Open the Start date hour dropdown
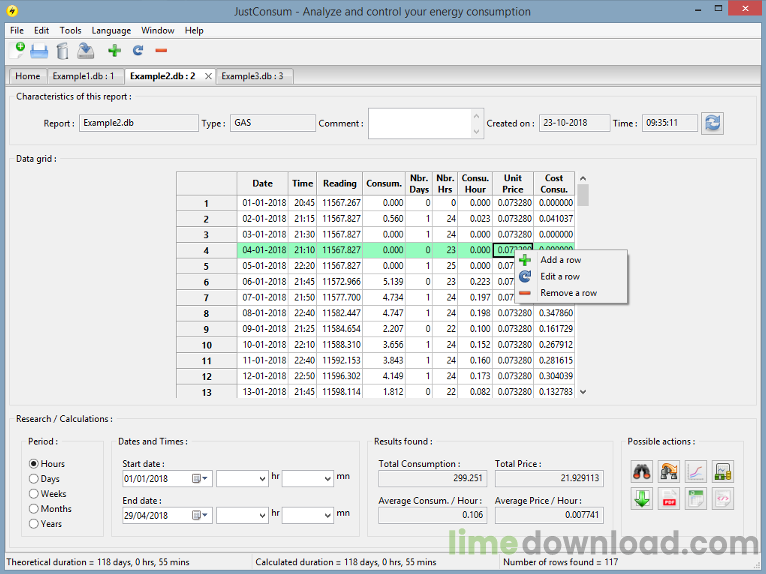 (x=262, y=479)
